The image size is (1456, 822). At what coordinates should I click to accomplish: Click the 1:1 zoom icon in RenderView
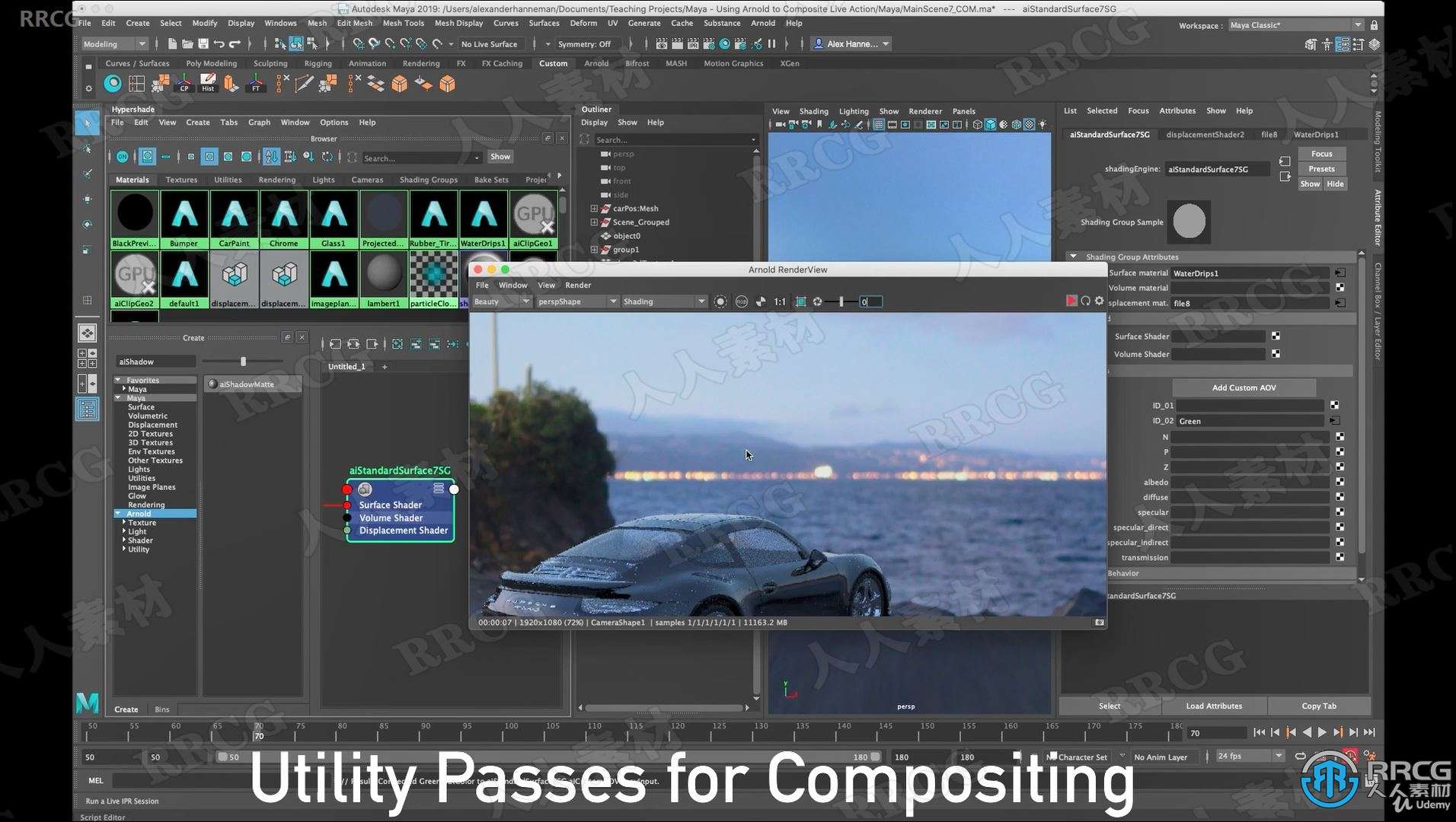[780, 301]
